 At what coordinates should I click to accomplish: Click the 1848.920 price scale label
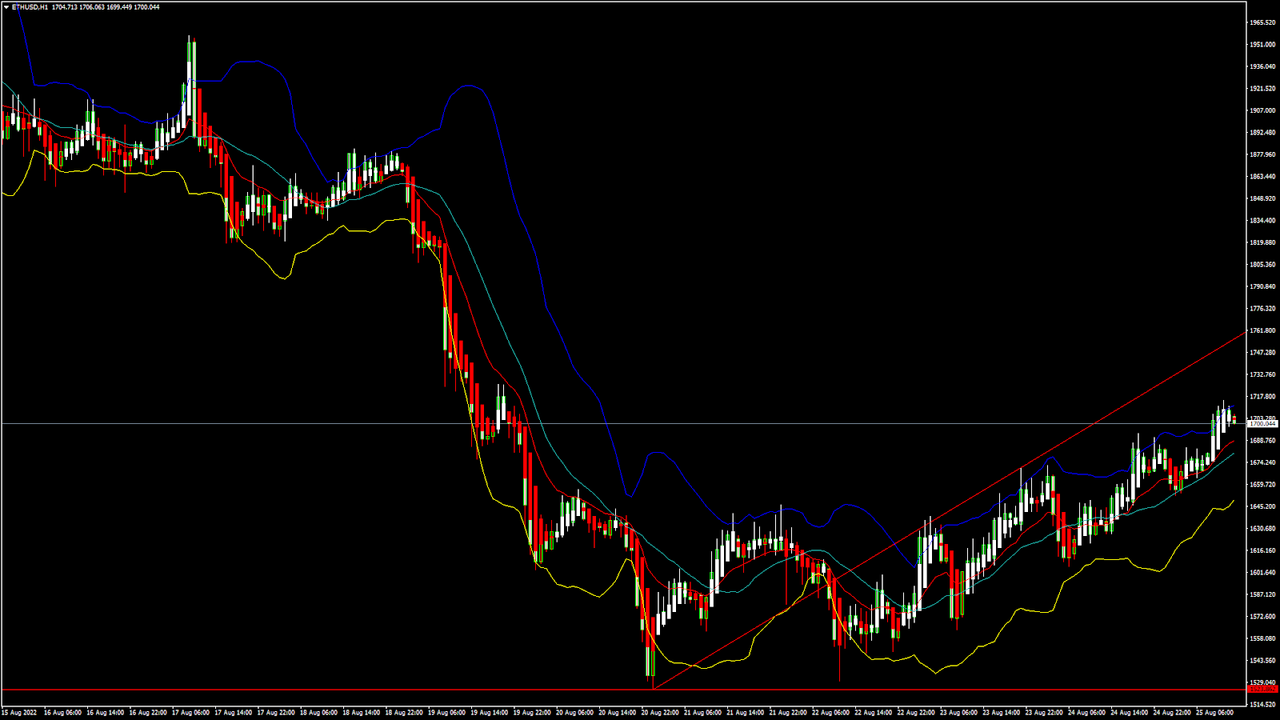point(1263,198)
